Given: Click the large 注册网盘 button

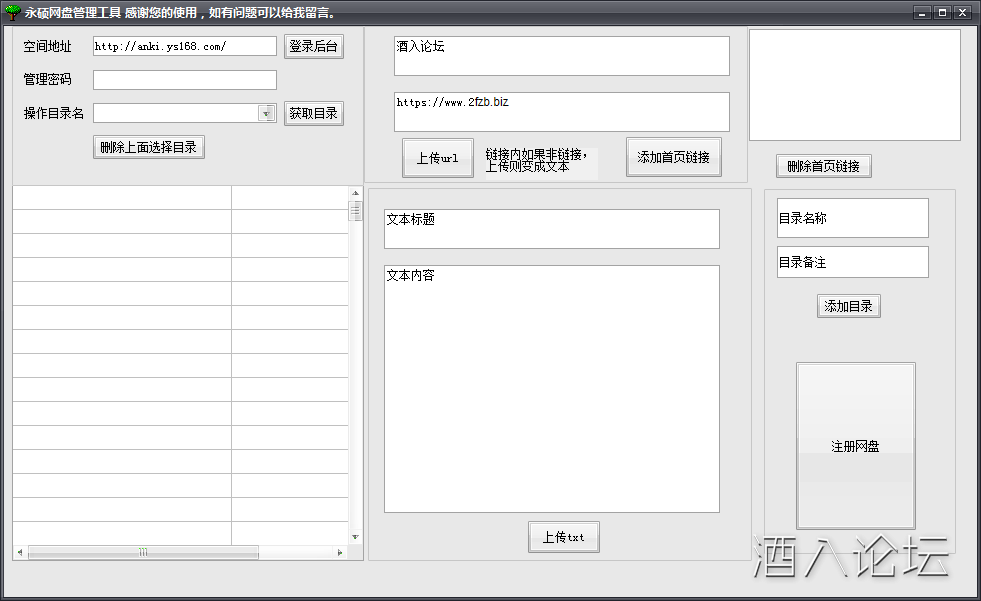Looking at the screenshot, I should click(x=855, y=446).
